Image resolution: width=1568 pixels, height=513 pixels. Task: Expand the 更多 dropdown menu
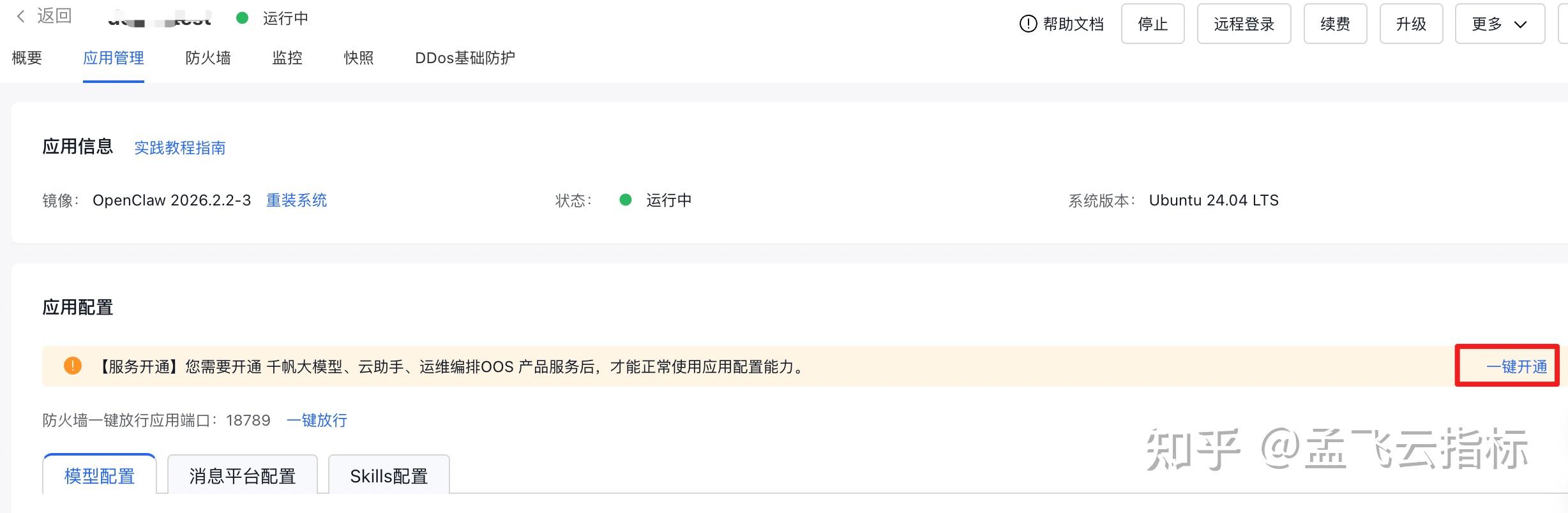1499,24
